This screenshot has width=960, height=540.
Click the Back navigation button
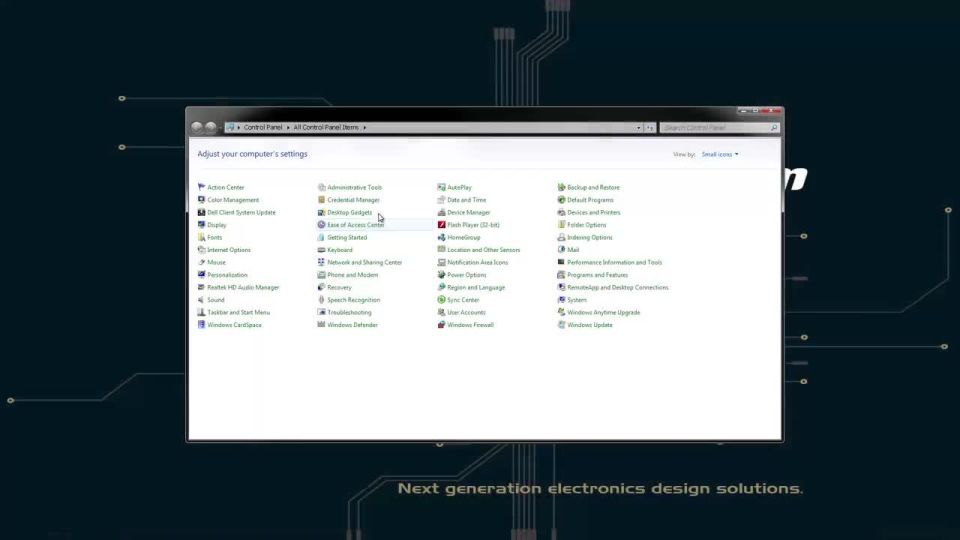197,127
